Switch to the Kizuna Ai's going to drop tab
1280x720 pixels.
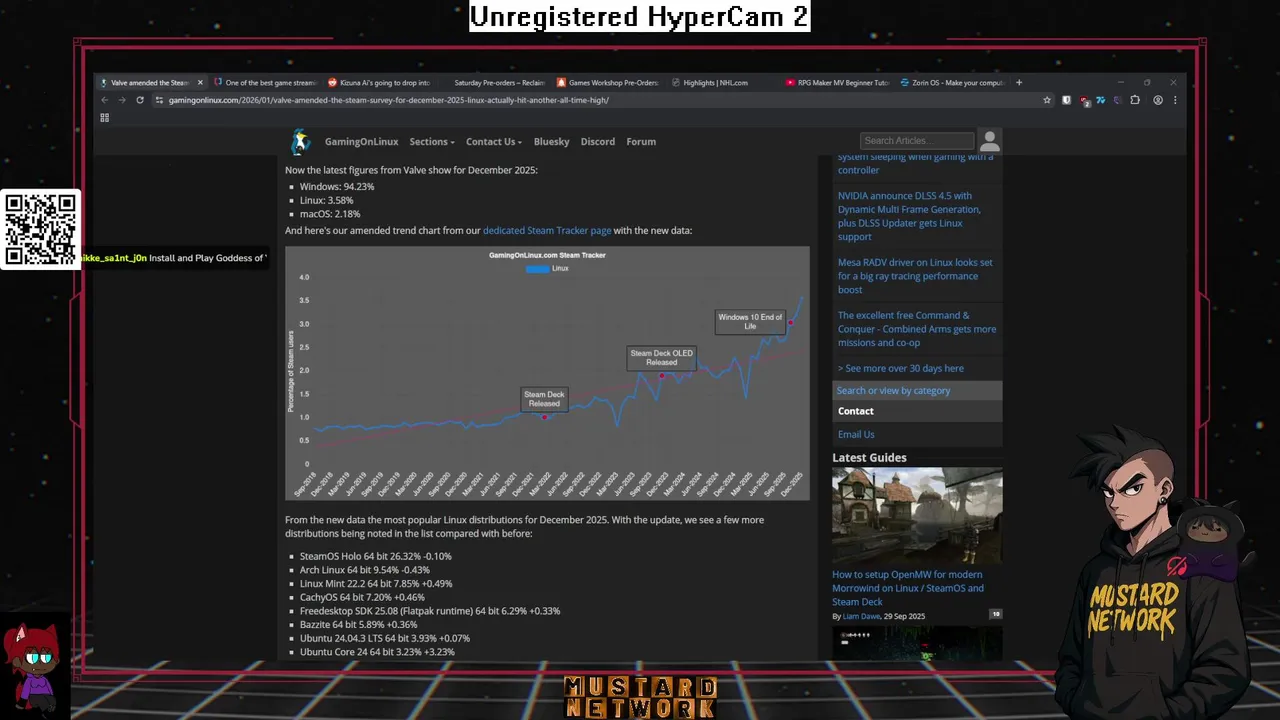tap(380, 83)
